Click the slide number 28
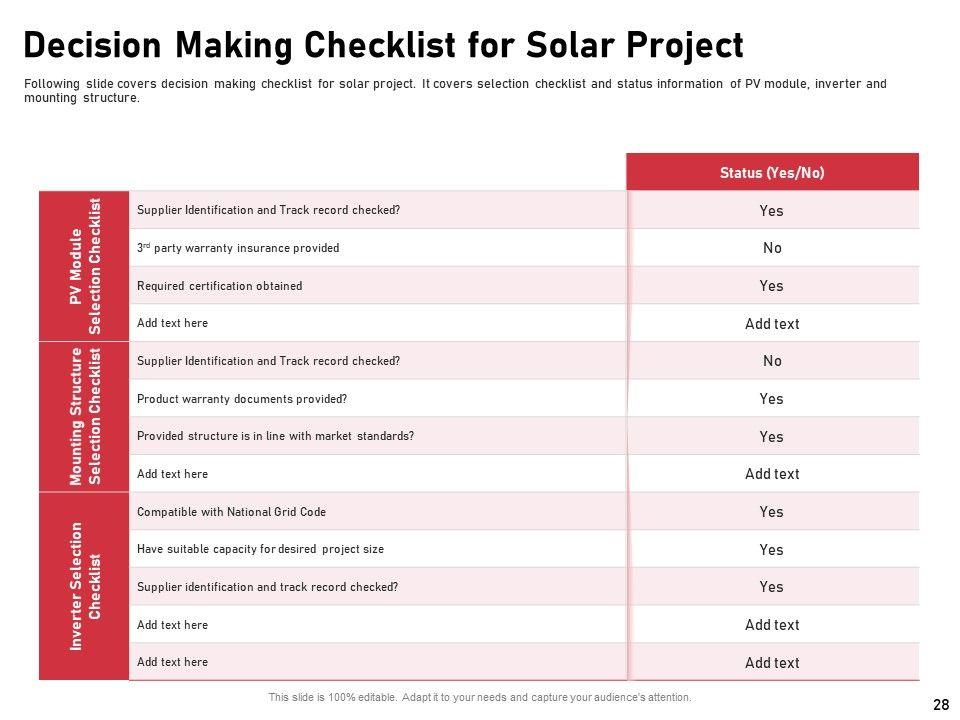This screenshot has width=960, height=720. pos(940,705)
